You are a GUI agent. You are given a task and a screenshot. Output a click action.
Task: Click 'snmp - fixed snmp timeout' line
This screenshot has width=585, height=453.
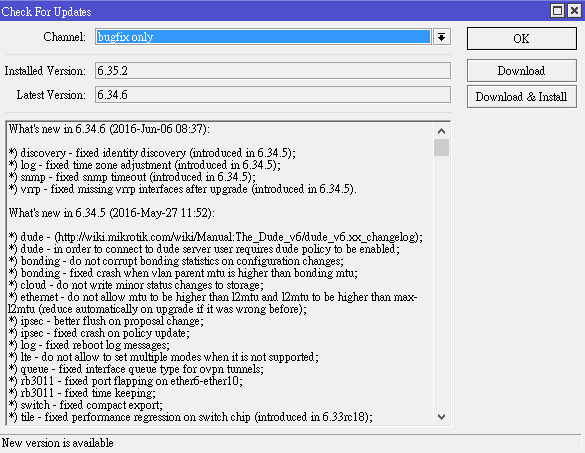[132, 177]
